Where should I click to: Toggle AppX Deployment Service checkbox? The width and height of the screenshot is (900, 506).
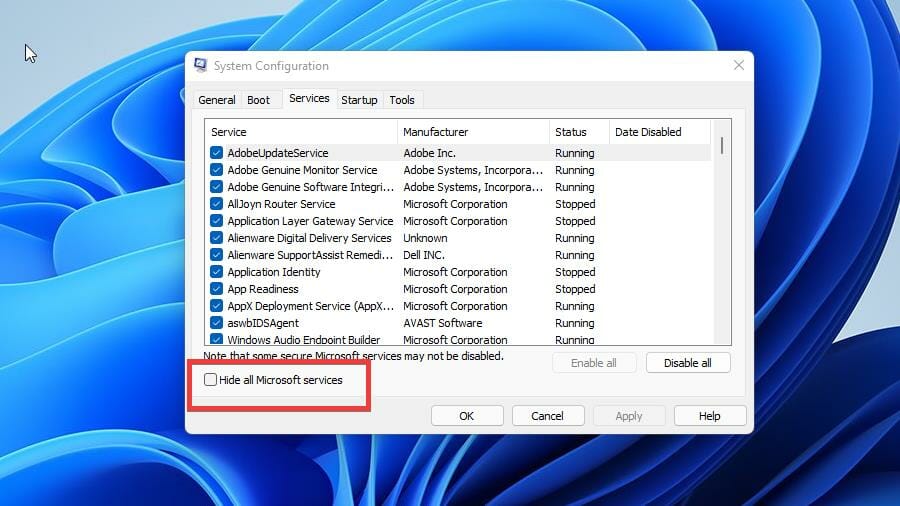(216, 306)
